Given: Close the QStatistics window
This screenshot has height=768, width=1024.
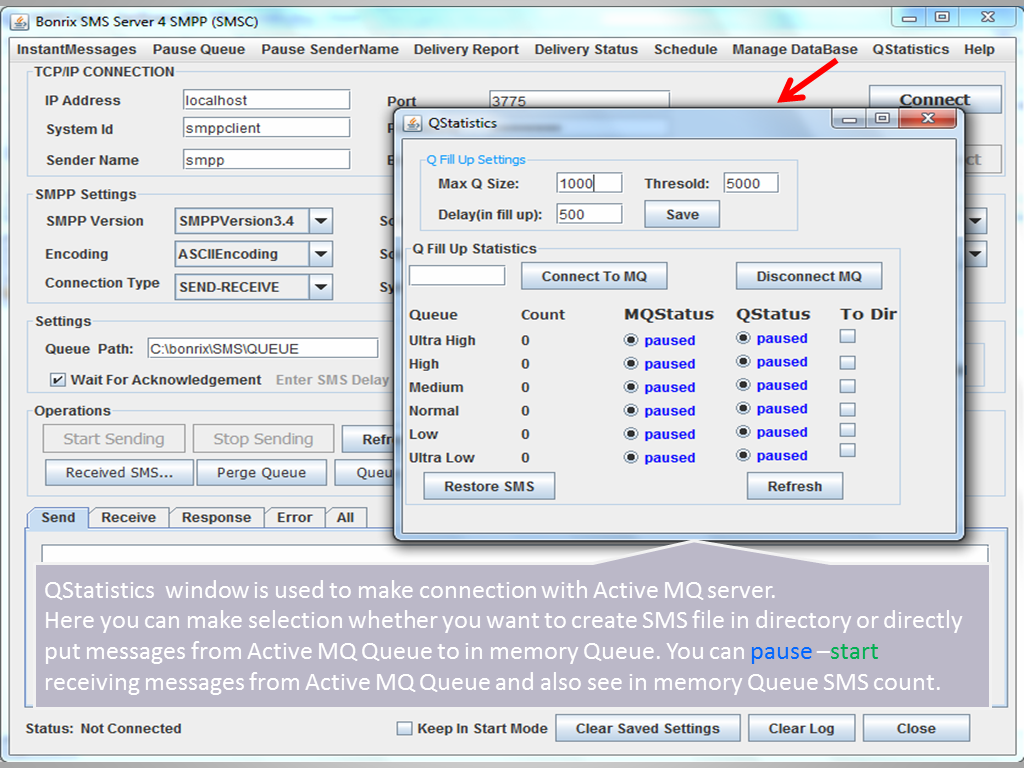Looking at the screenshot, I should coord(928,119).
